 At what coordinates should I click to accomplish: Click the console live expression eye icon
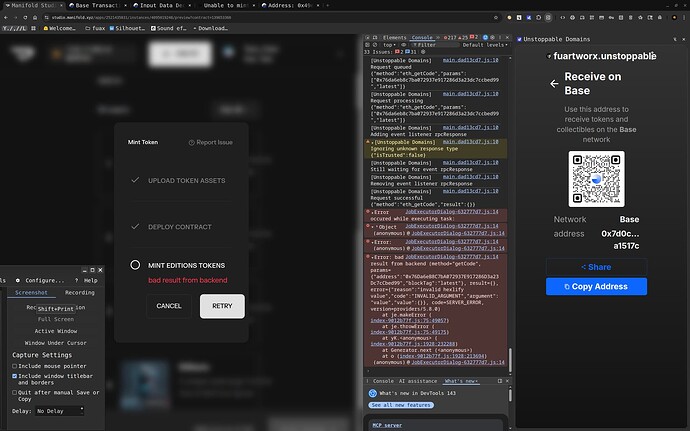coord(404,45)
